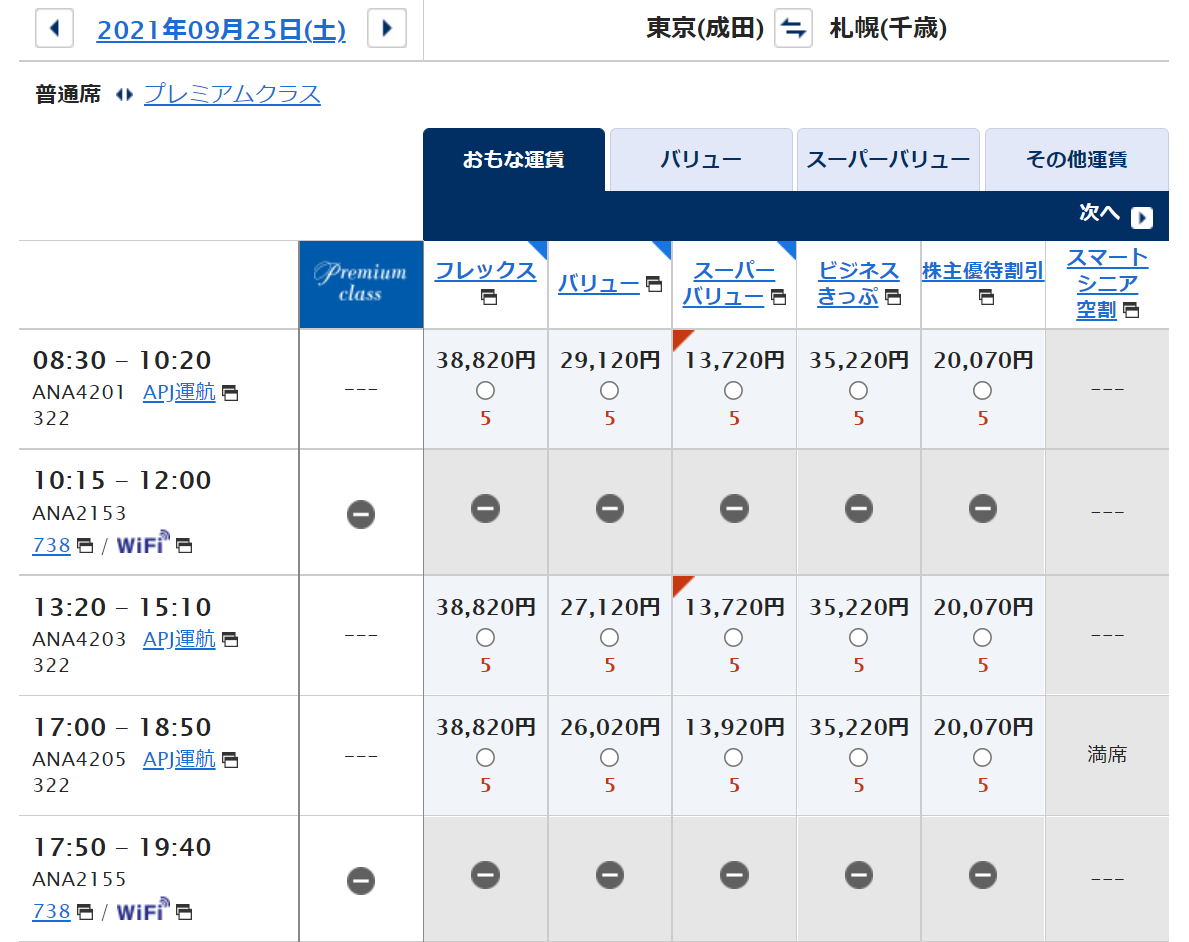
Task: Open スマートシニア空割 fare column link
Action: point(1107,283)
